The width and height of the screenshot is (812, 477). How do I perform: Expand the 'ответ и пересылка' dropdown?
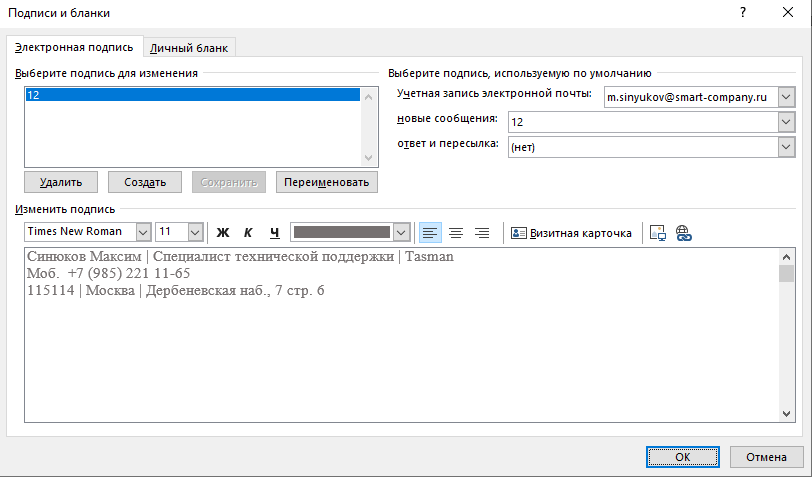point(785,147)
